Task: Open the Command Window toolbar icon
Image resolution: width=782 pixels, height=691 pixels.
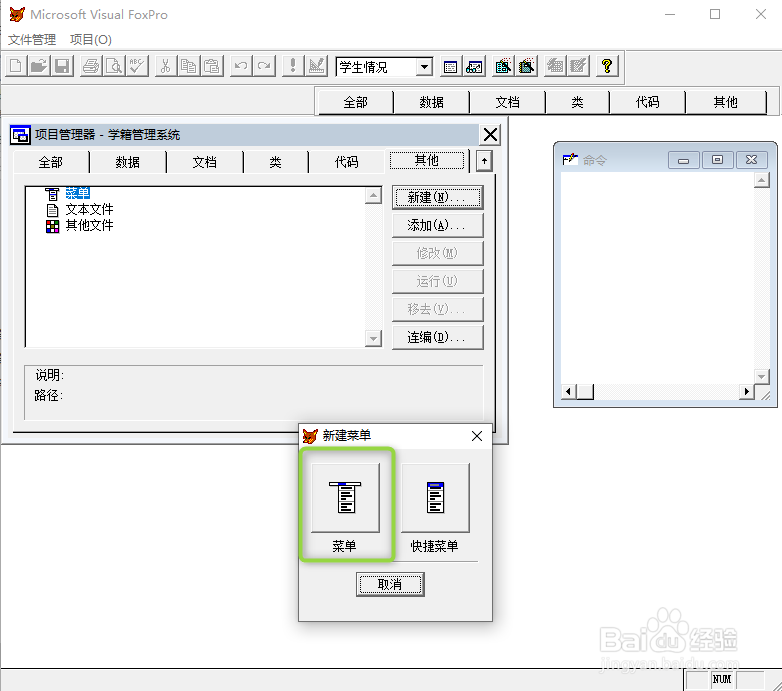Action: point(450,66)
